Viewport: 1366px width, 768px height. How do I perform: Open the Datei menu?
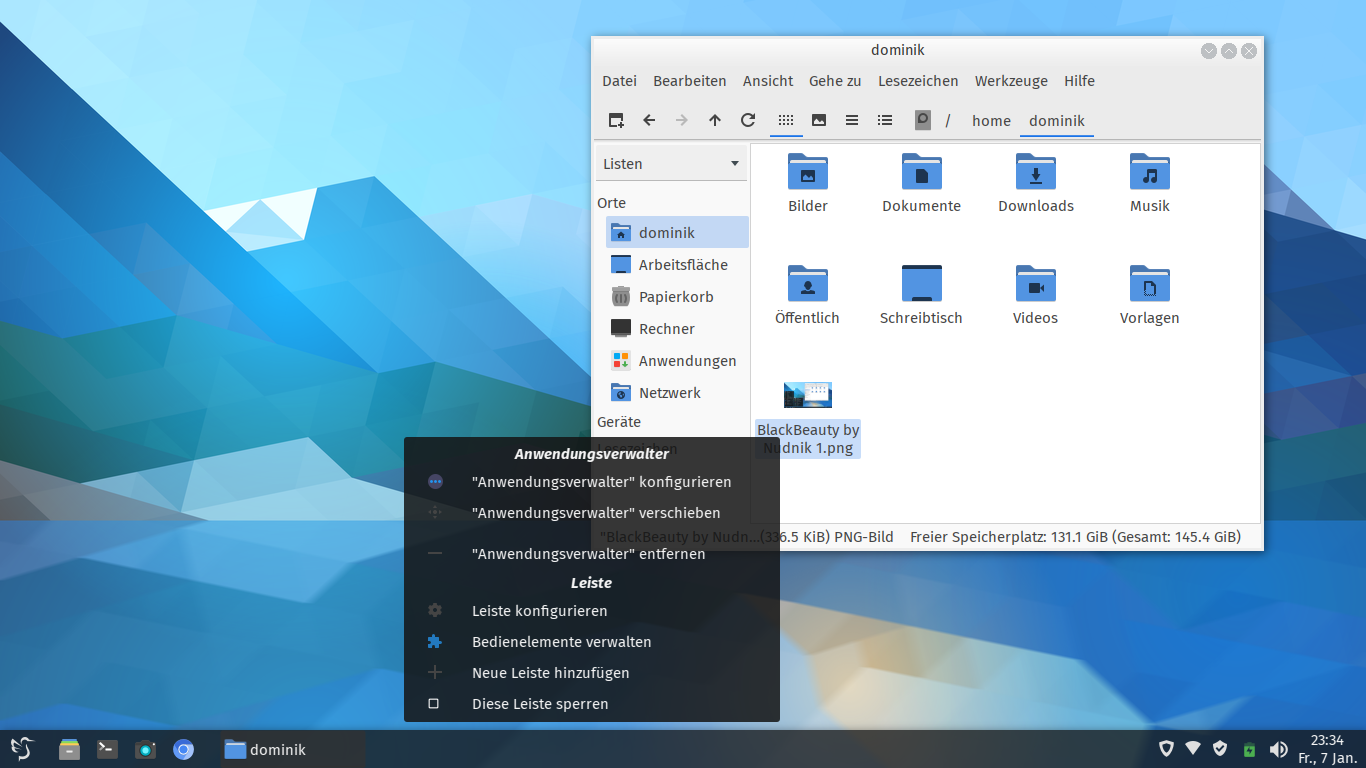click(619, 81)
